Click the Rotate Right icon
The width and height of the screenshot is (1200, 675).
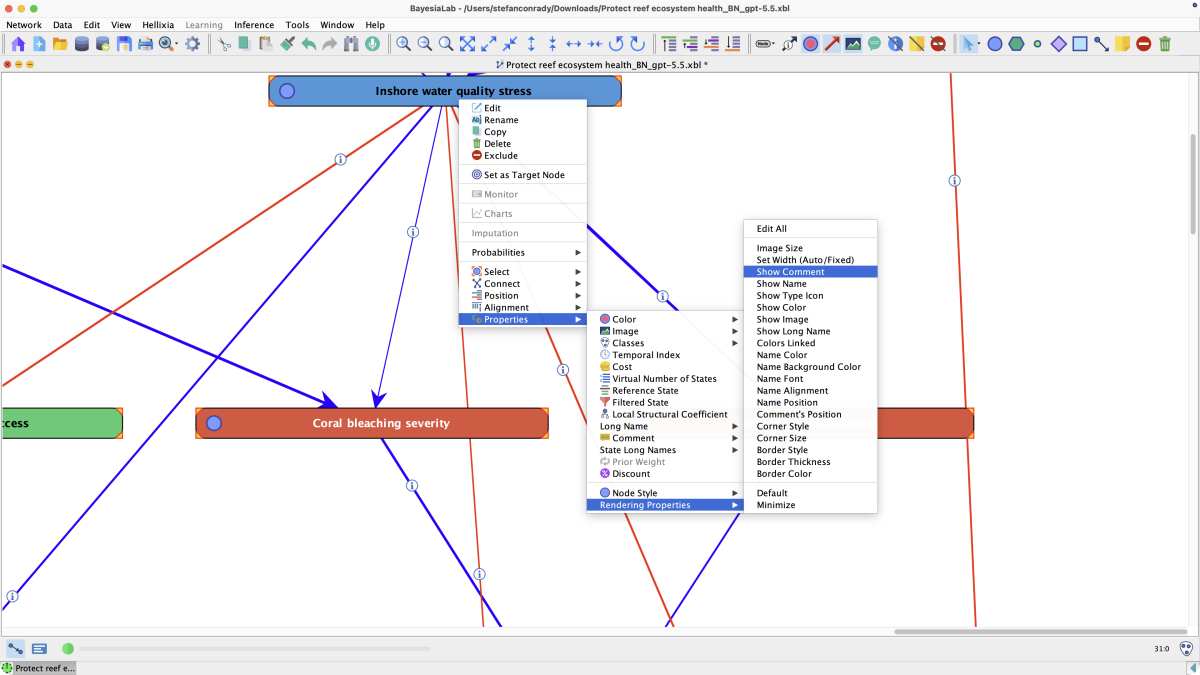[x=637, y=44]
